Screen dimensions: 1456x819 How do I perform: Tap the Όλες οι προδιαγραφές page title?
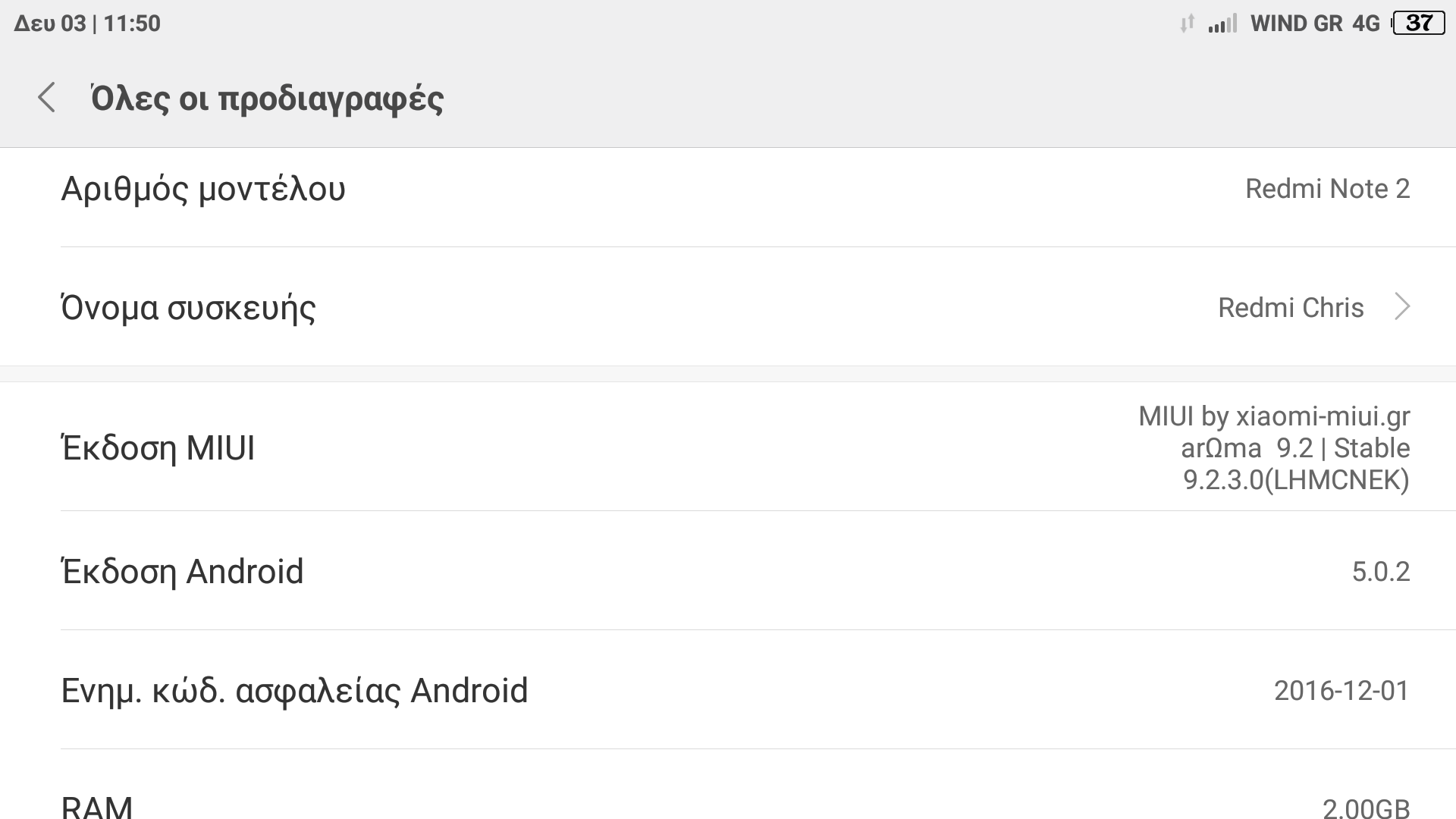267,99
